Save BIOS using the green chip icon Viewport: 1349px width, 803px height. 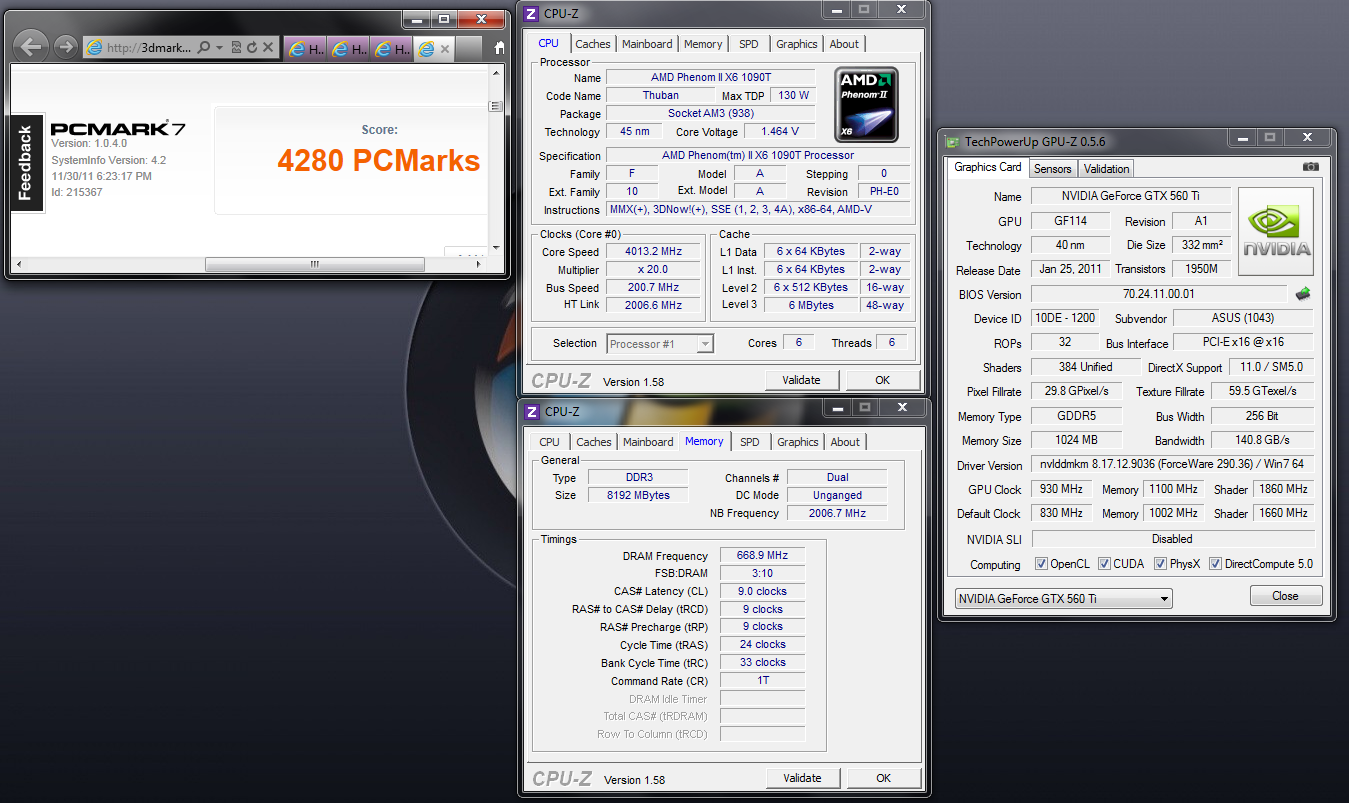[x=1303, y=294]
